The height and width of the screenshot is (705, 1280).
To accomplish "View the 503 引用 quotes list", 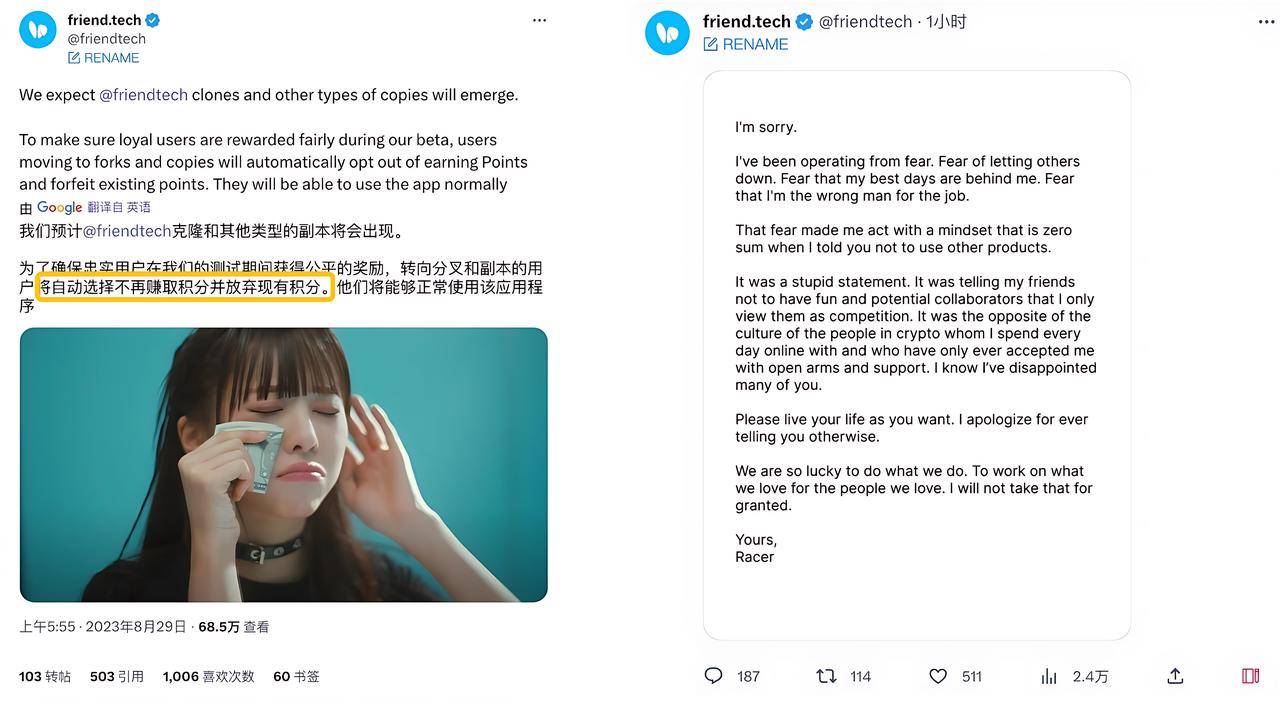I will pyautogui.click(x=117, y=676).
